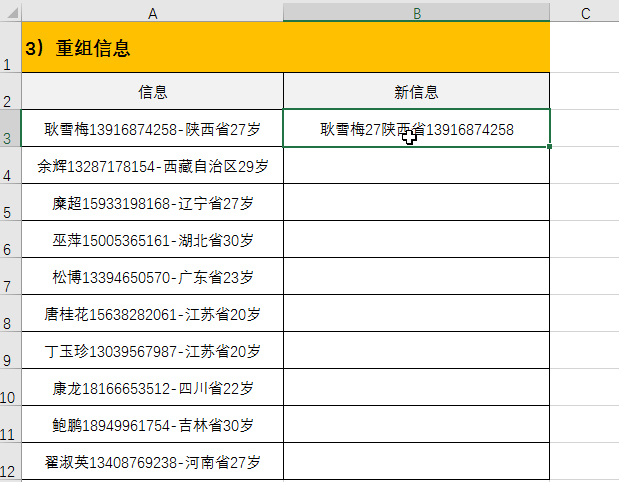Select row 9 header
The image size is (619, 482).
pos(11,350)
